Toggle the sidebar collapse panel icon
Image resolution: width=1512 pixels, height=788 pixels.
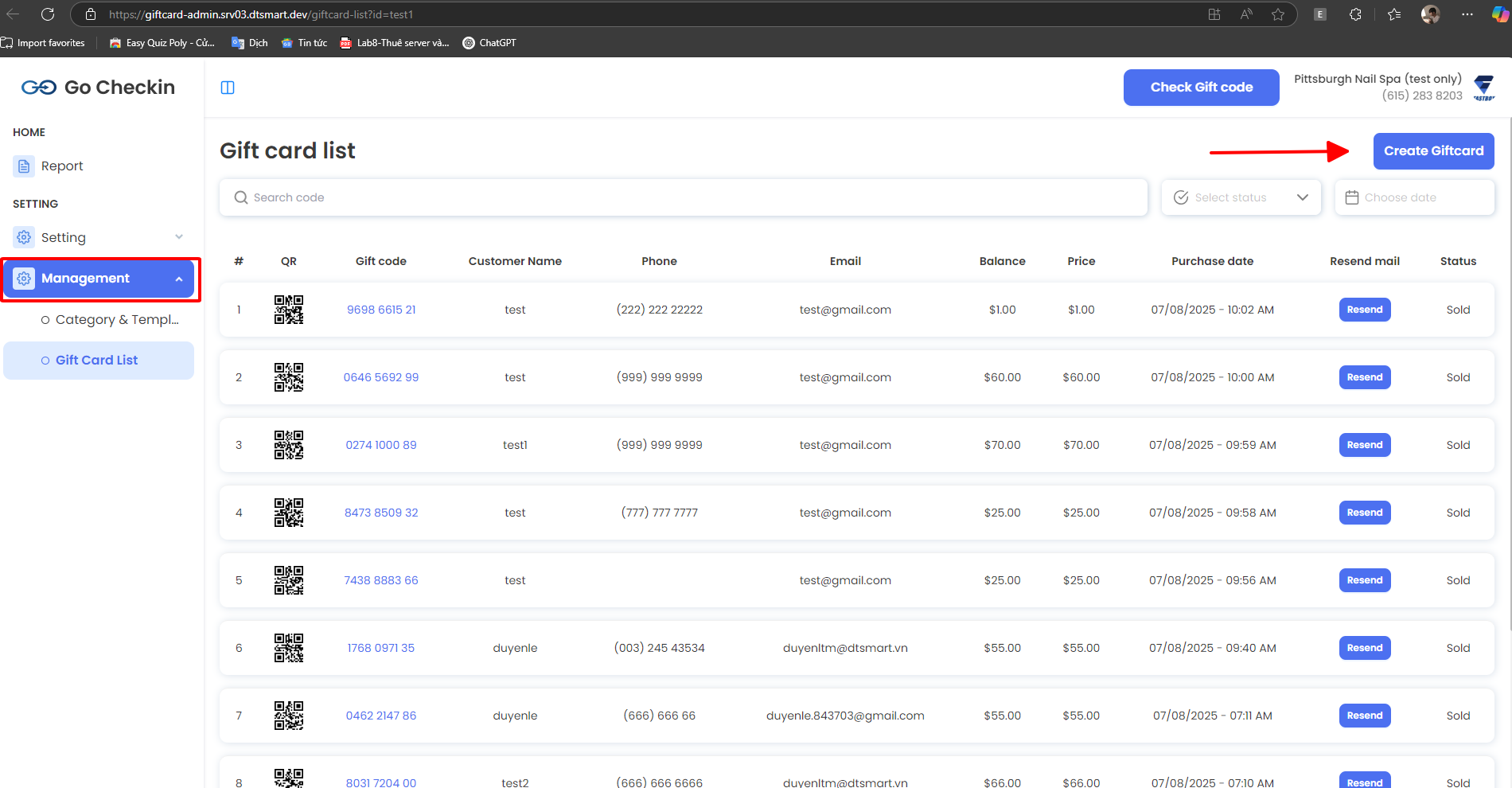(228, 88)
